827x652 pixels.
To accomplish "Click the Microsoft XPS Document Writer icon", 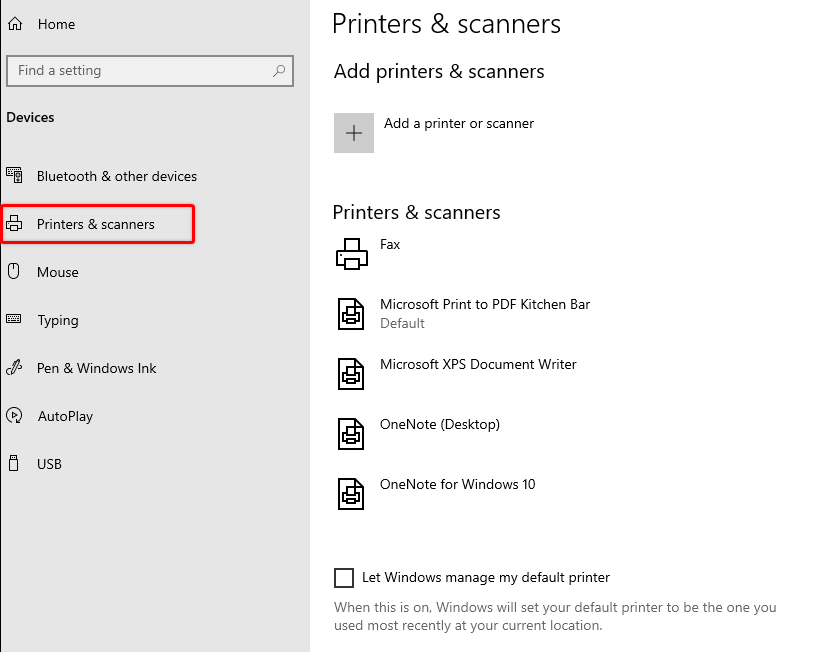I will (x=351, y=374).
